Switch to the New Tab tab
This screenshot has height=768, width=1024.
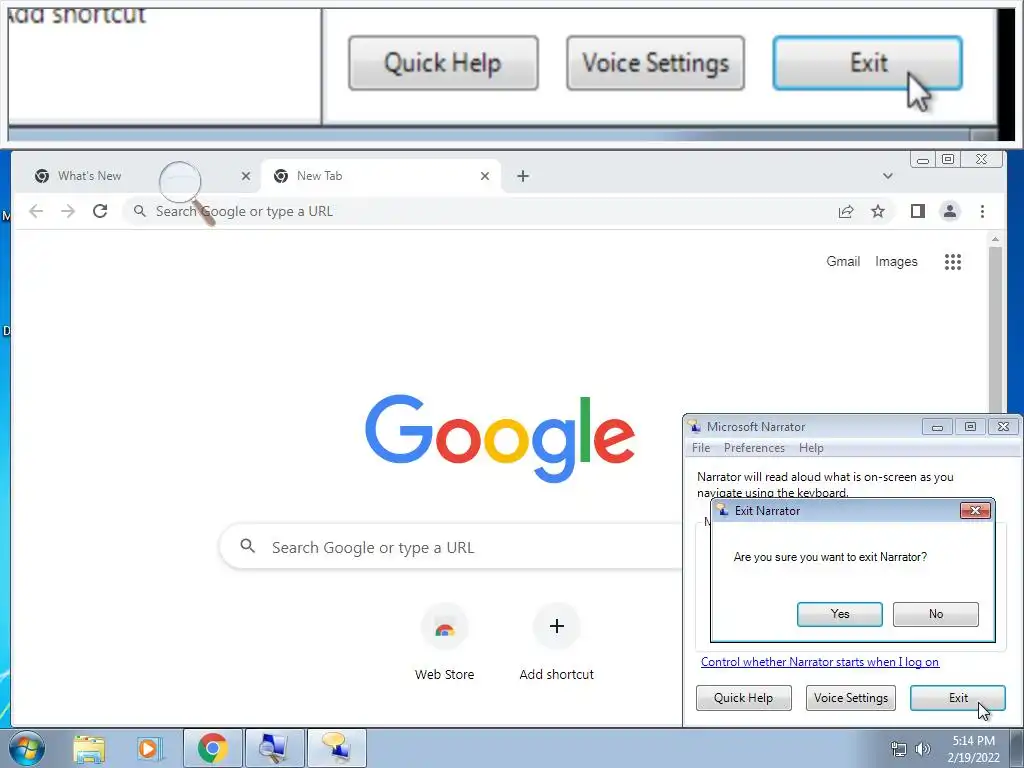[381, 176]
